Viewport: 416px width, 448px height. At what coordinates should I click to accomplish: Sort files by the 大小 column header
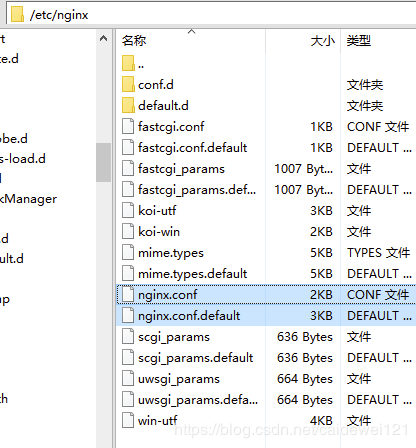[303, 41]
